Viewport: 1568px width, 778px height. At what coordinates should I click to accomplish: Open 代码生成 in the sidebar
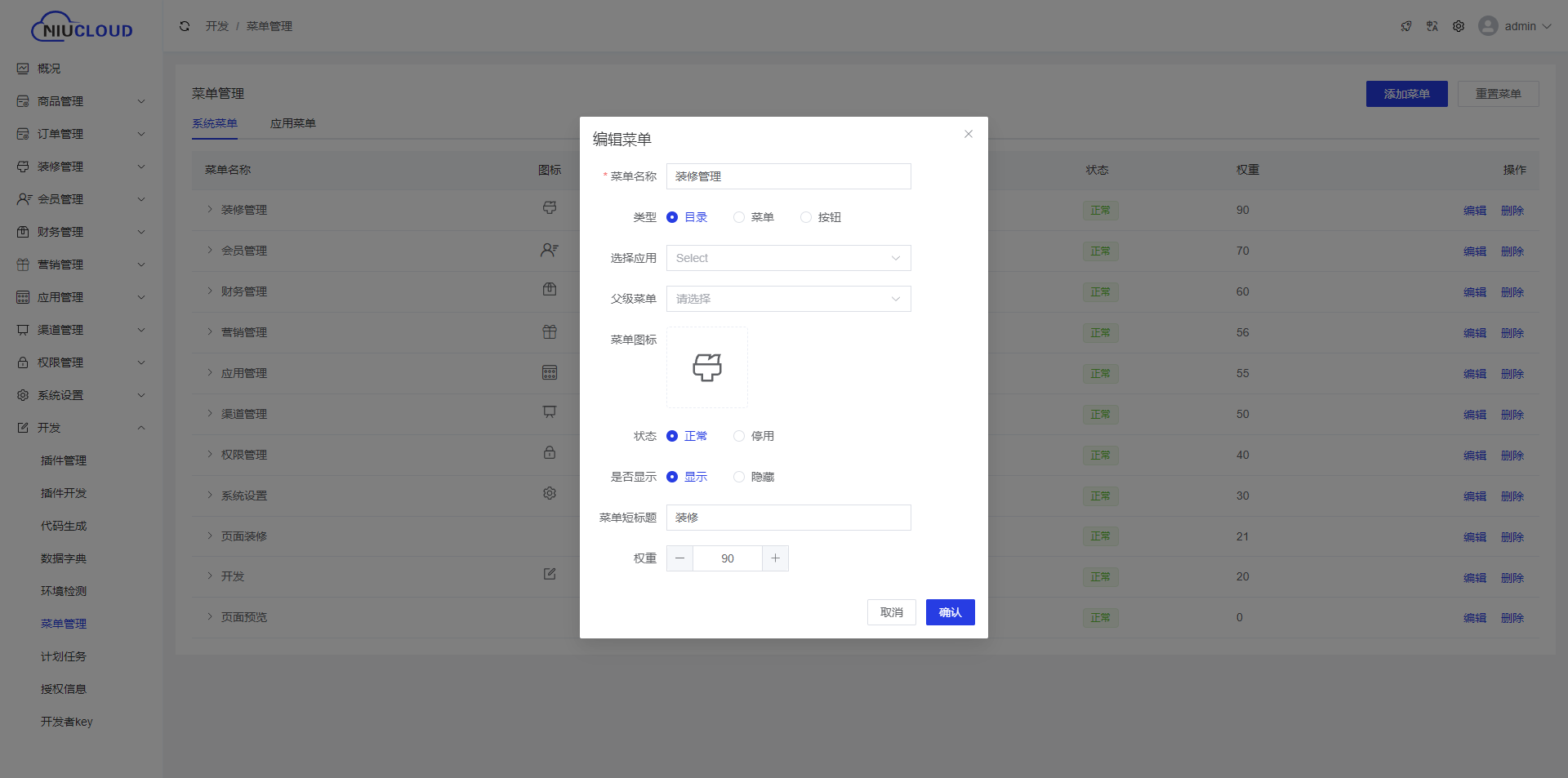64,526
